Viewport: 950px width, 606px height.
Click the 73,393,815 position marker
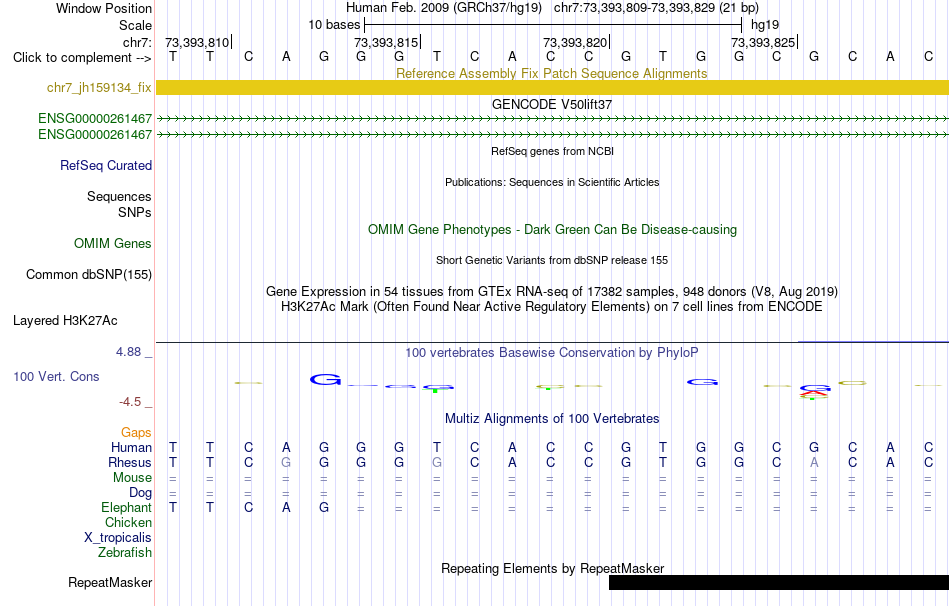click(x=386, y=42)
